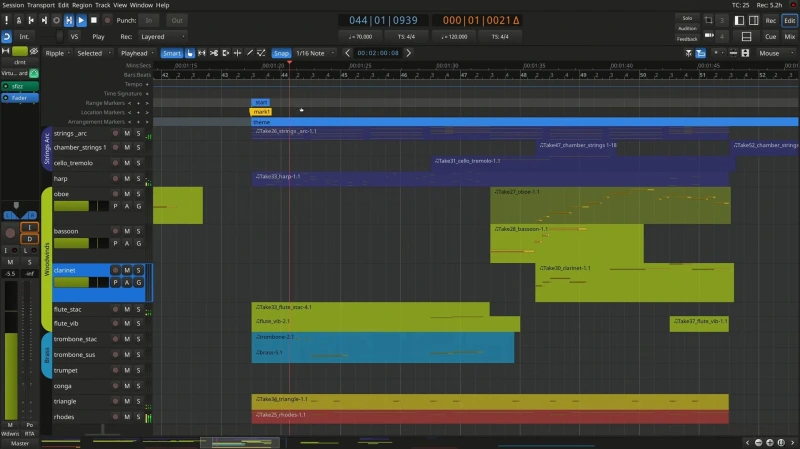Click the mark1 location marker
The image size is (800, 449).
[261, 112]
